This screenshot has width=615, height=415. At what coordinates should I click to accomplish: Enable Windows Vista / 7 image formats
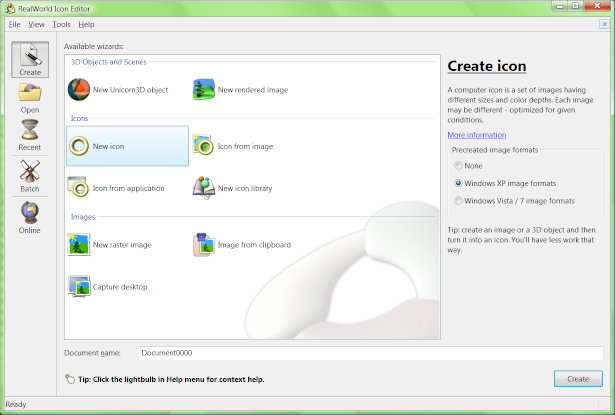(x=459, y=200)
